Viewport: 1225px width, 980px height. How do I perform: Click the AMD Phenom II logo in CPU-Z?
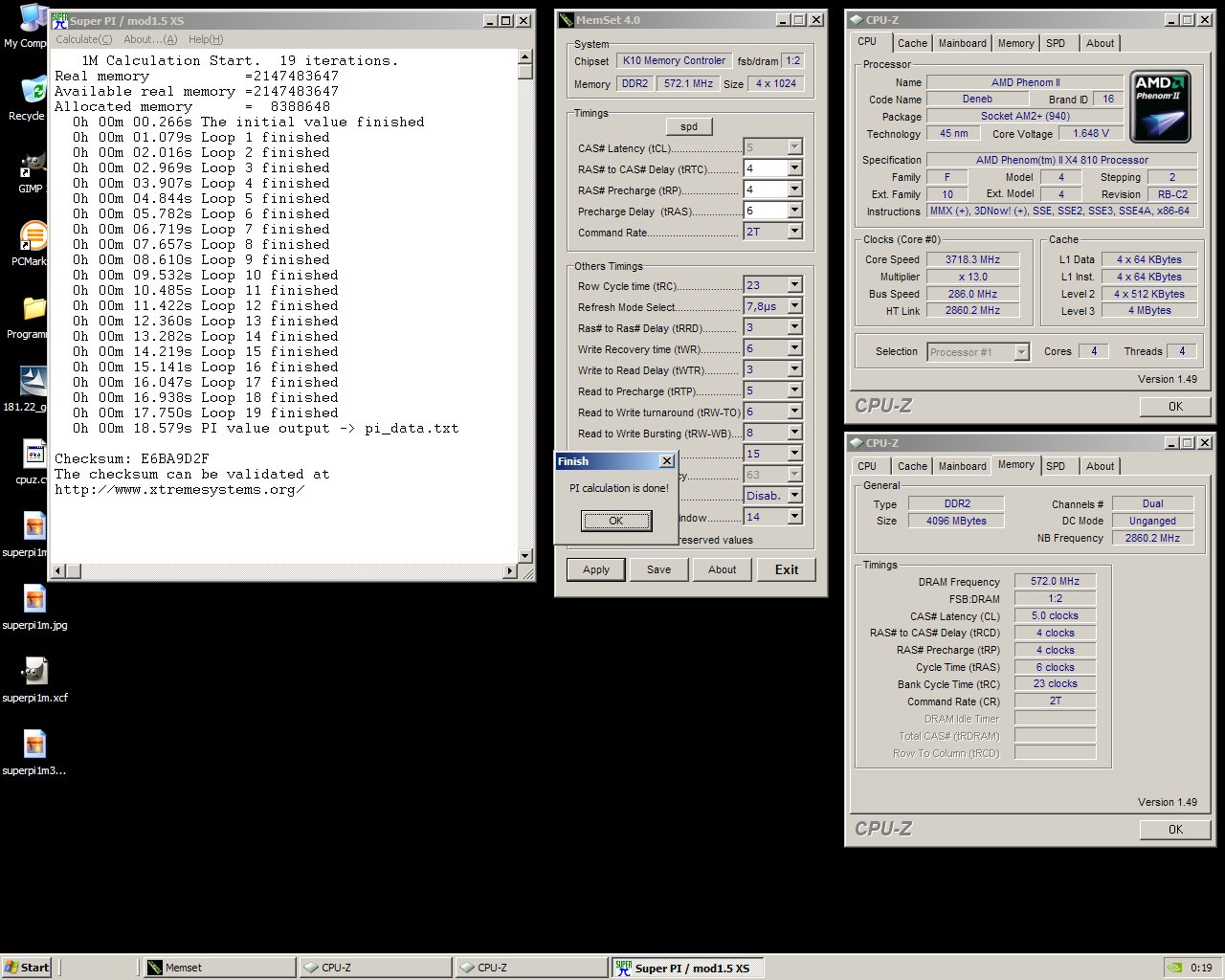point(1161,106)
